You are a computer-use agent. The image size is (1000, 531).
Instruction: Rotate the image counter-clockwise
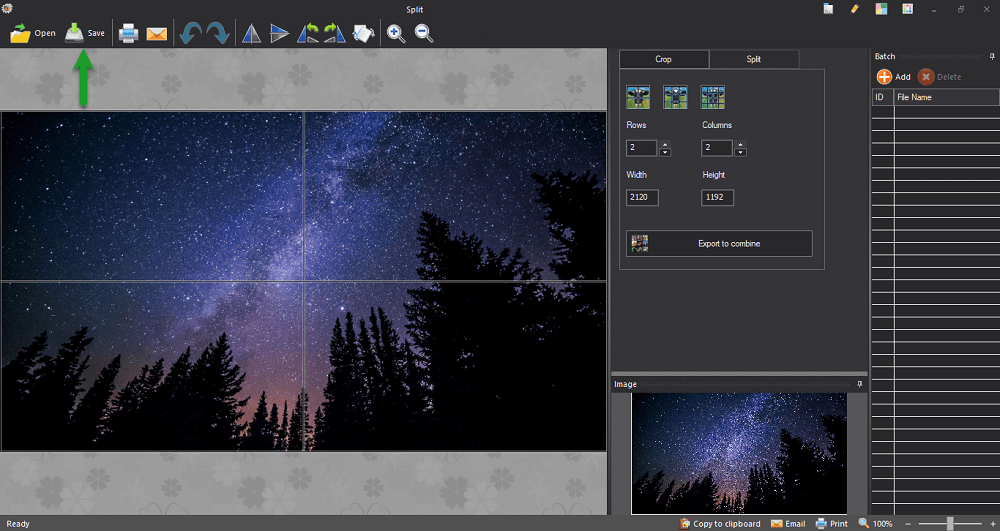pos(190,33)
